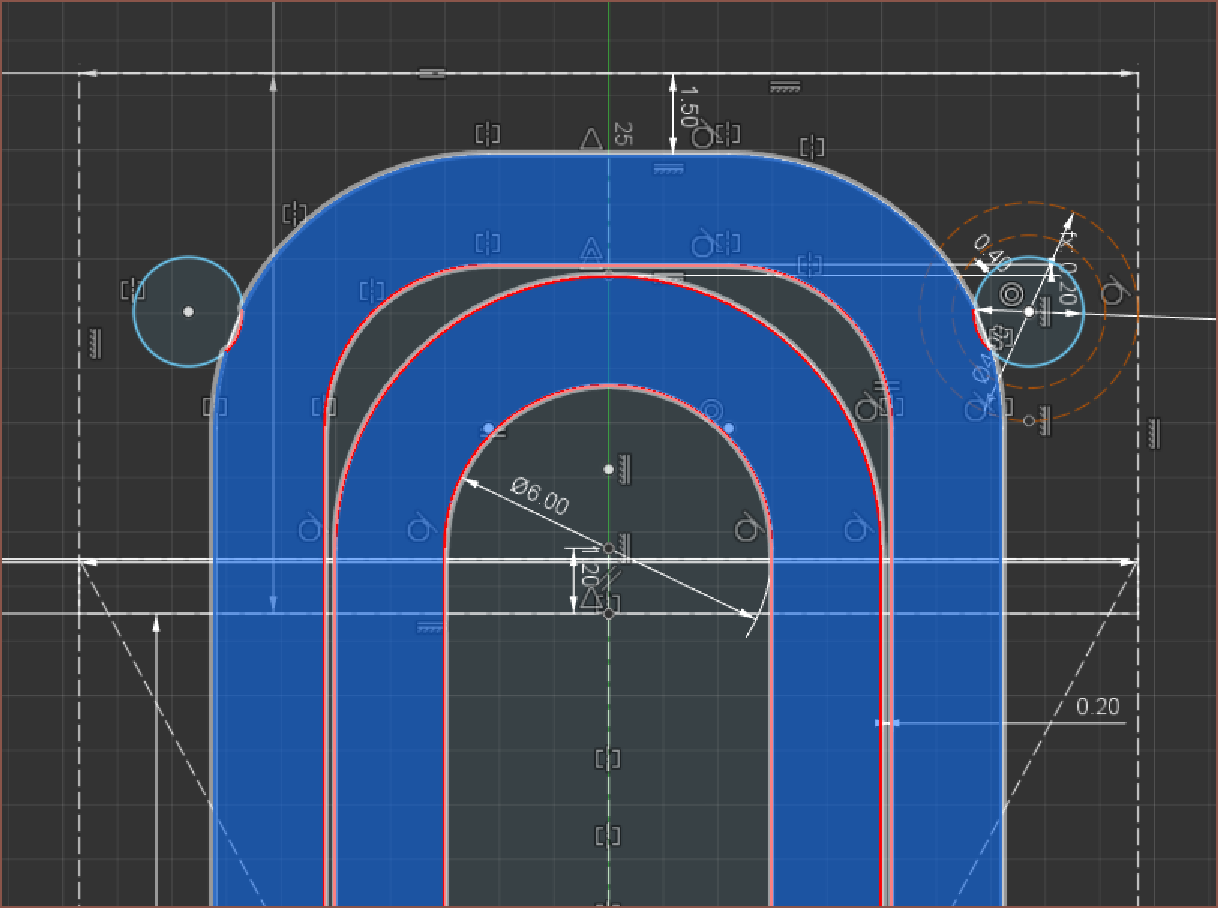
Task: Select the fix constraint icon near far right edge
Action: (x=1153, y=432)
